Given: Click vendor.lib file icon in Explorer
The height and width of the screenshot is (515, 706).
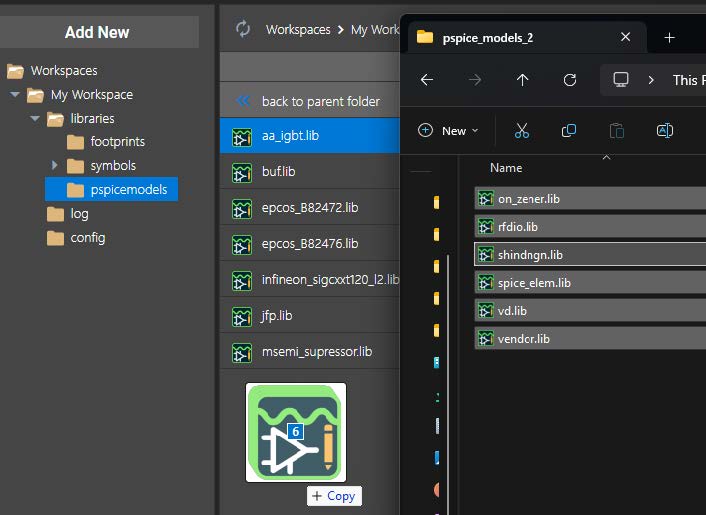Looking at the screenshot, I should (485, 338).
